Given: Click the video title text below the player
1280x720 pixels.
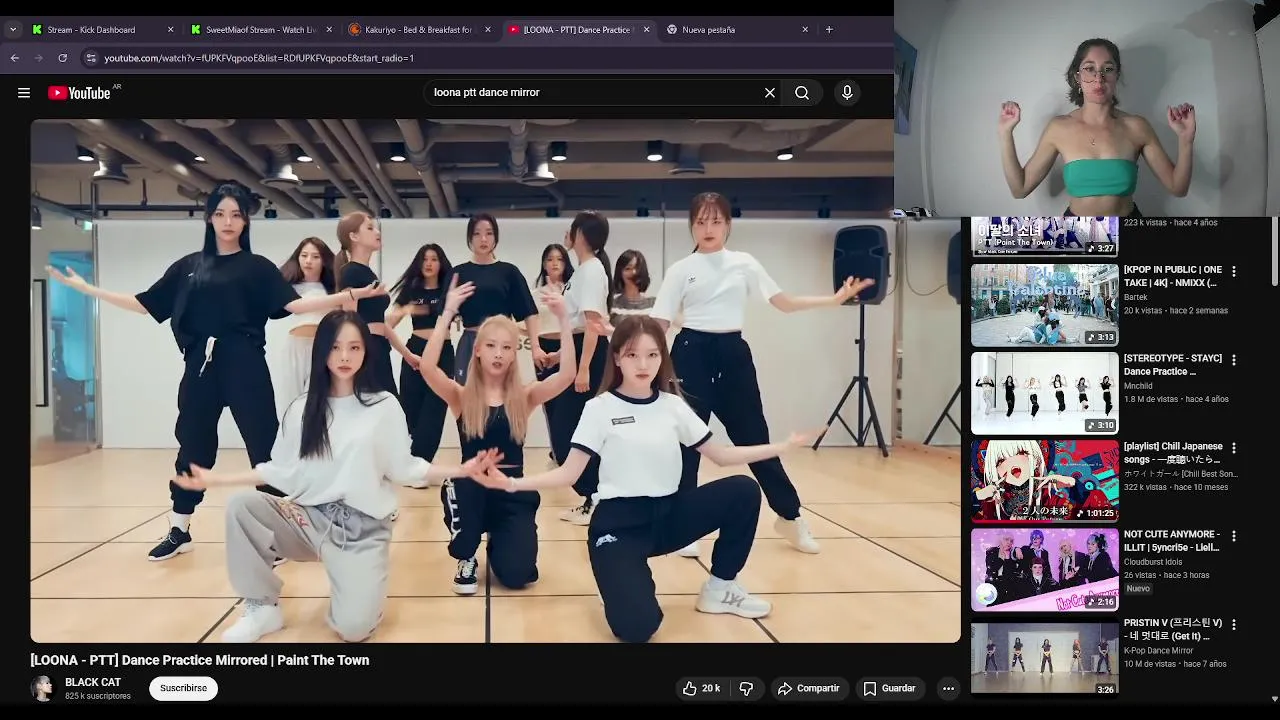Looking at the screenshot, I should pyautogui.click(x=200, y=660).
